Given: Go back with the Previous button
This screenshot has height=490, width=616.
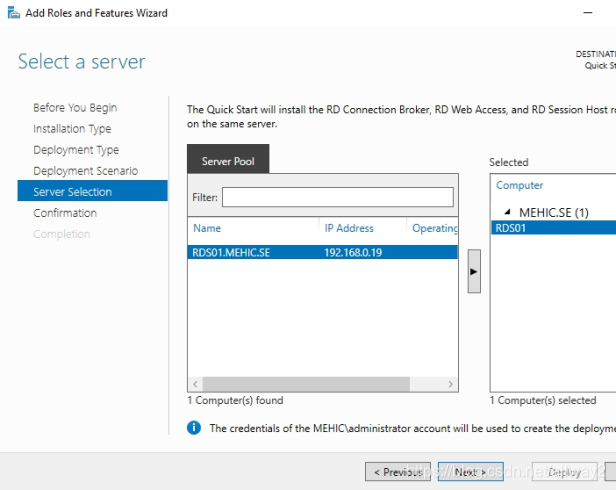Looking at the screenshot, I should [397, 472].
